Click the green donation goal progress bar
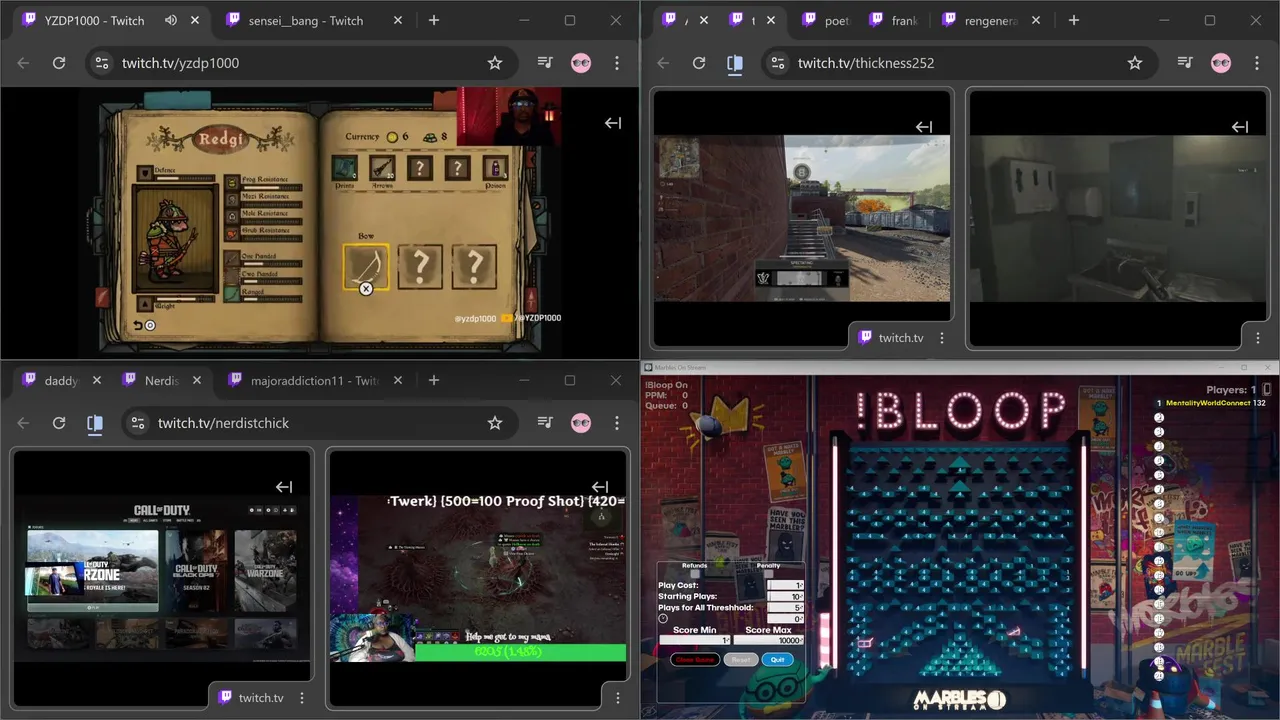Screen dimensions: 1280x720 point(521,652)
